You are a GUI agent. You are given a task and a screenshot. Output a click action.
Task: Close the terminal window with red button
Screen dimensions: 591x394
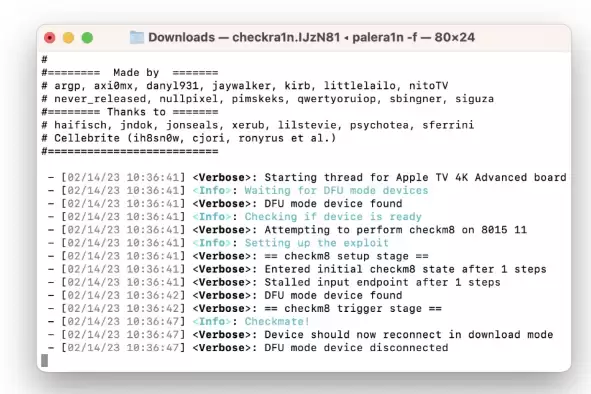[50, 38]
